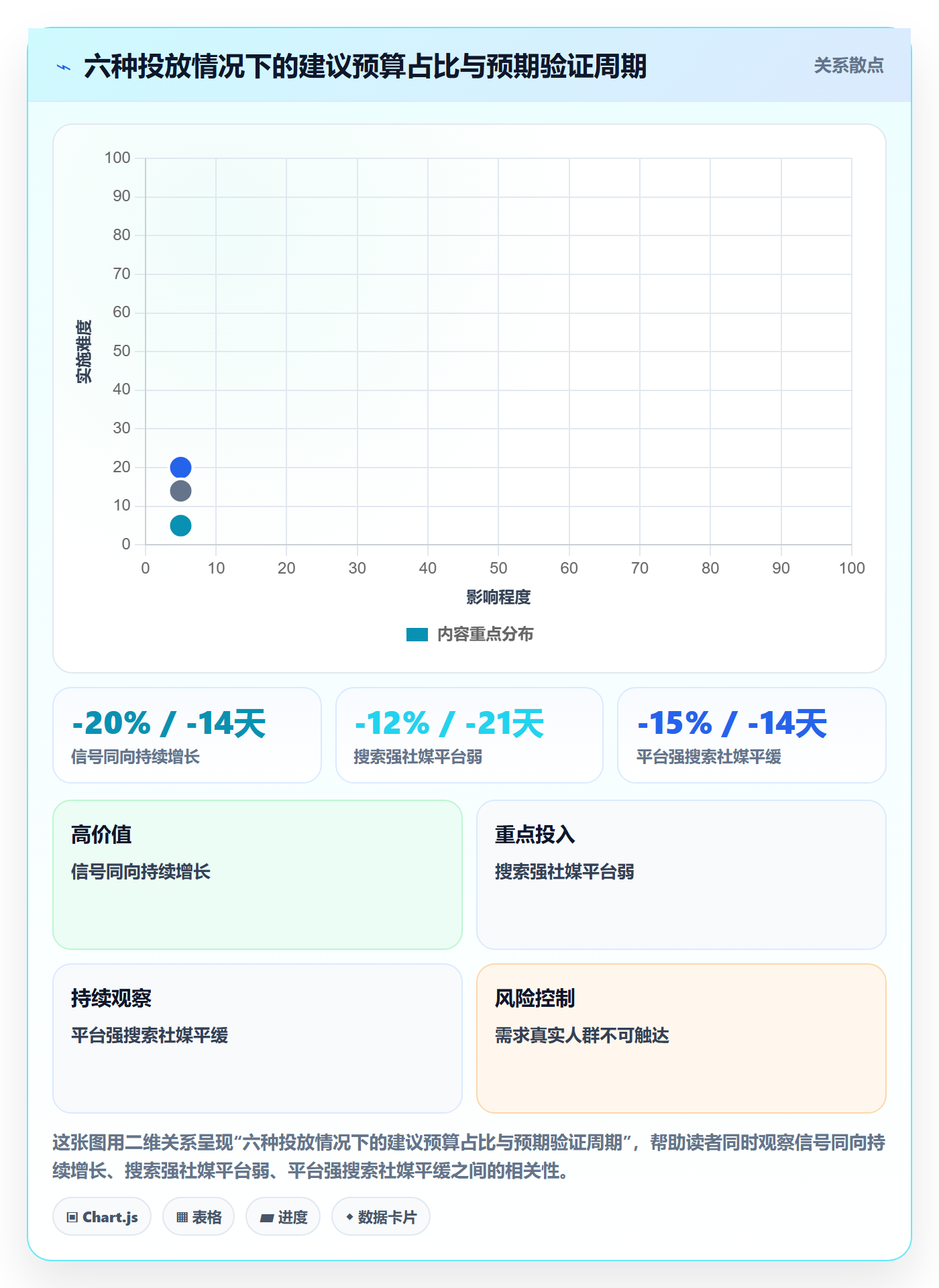Click the 关系散点 label in header
Image resolution: width=939 pixels, height=1288 pixels.
click(x=848, y=66)
